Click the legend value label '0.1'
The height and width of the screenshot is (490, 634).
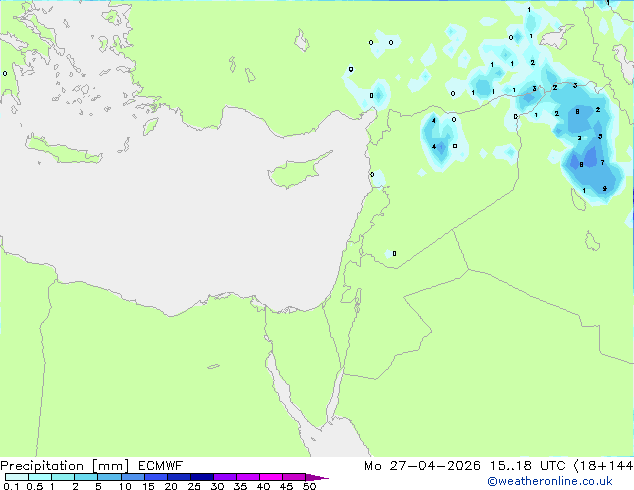point(11,486)
